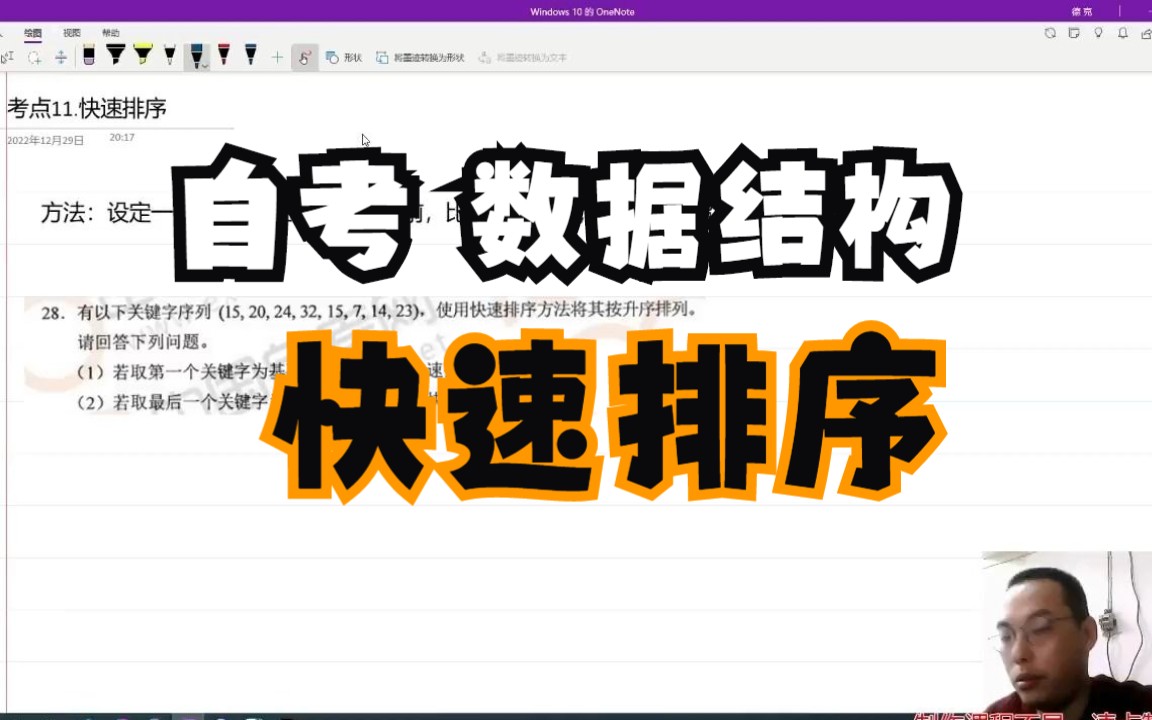Add a new pen with the plus icon

coord(277,57)
